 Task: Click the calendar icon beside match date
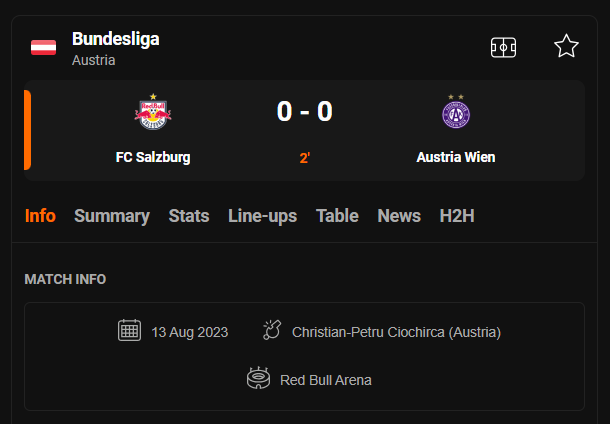129,331
